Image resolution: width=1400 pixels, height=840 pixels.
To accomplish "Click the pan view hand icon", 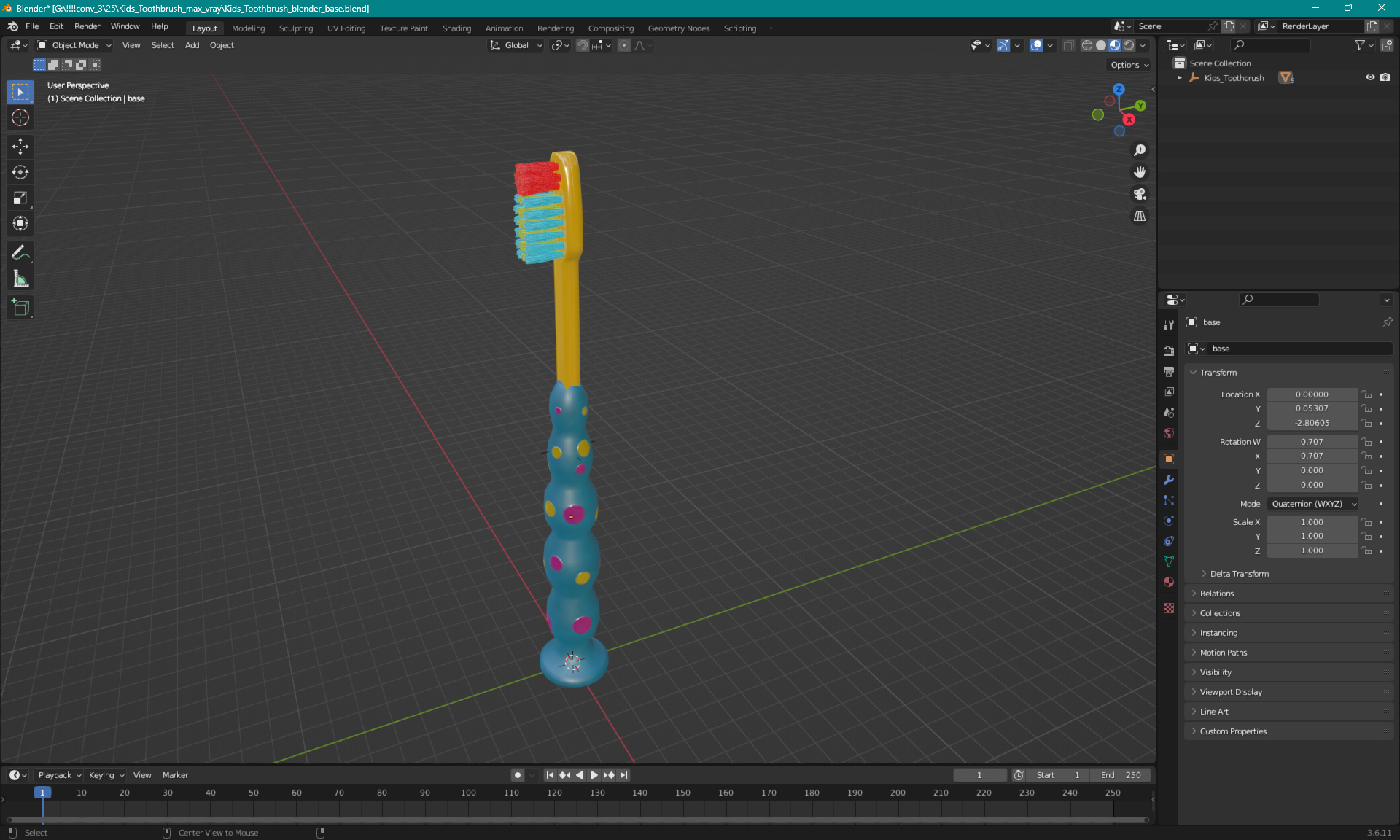I will (1140, 172).
